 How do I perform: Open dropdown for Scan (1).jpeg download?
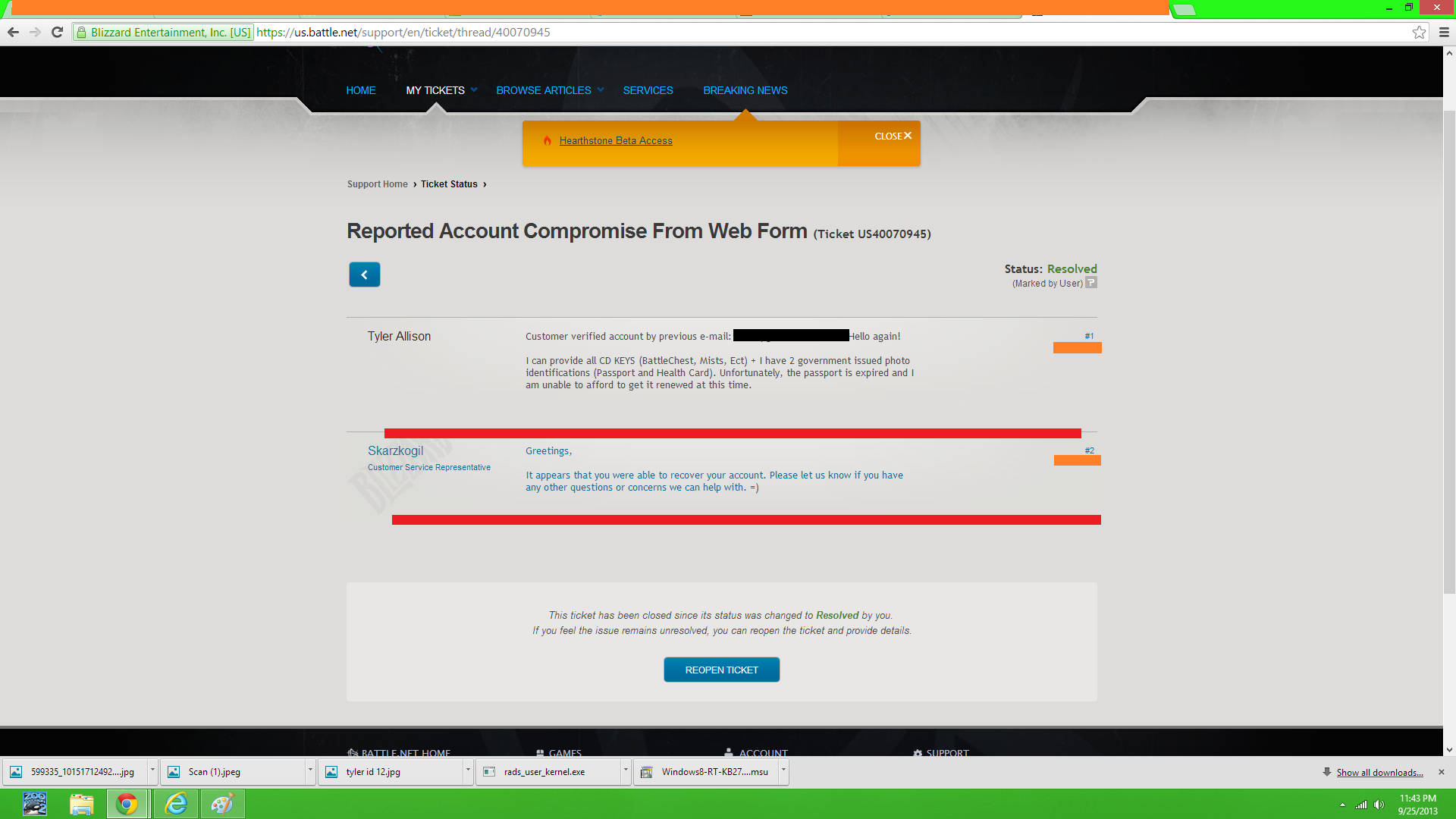coord(310,770)
